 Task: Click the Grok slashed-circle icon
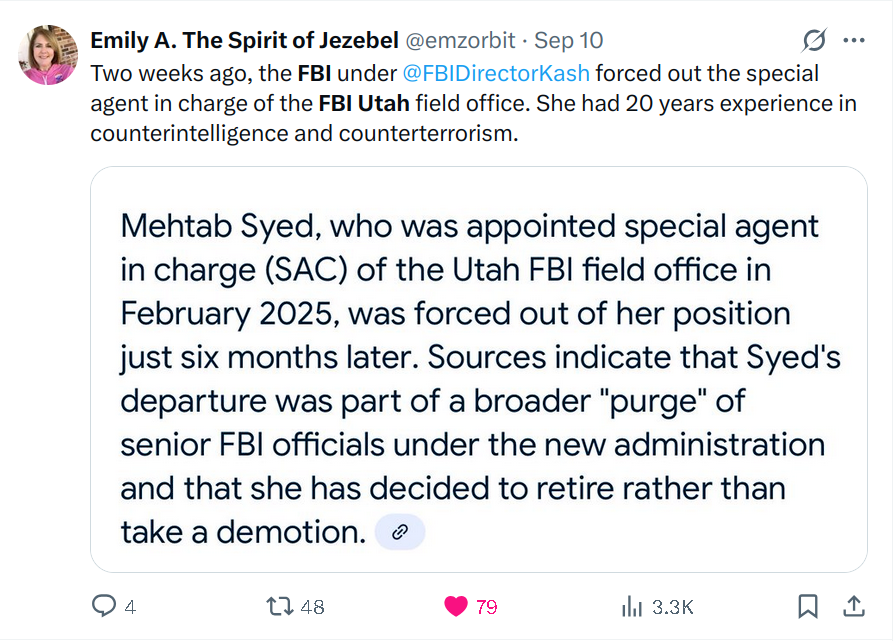pyautogui.click(x=814, y=41)
